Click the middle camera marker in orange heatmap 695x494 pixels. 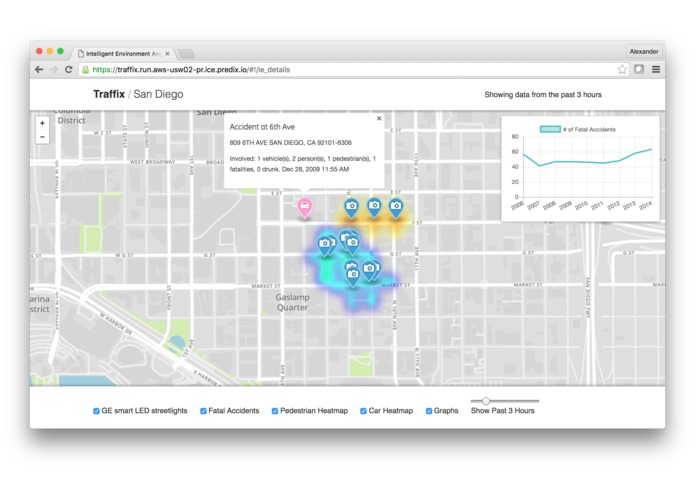pos(375,207)
